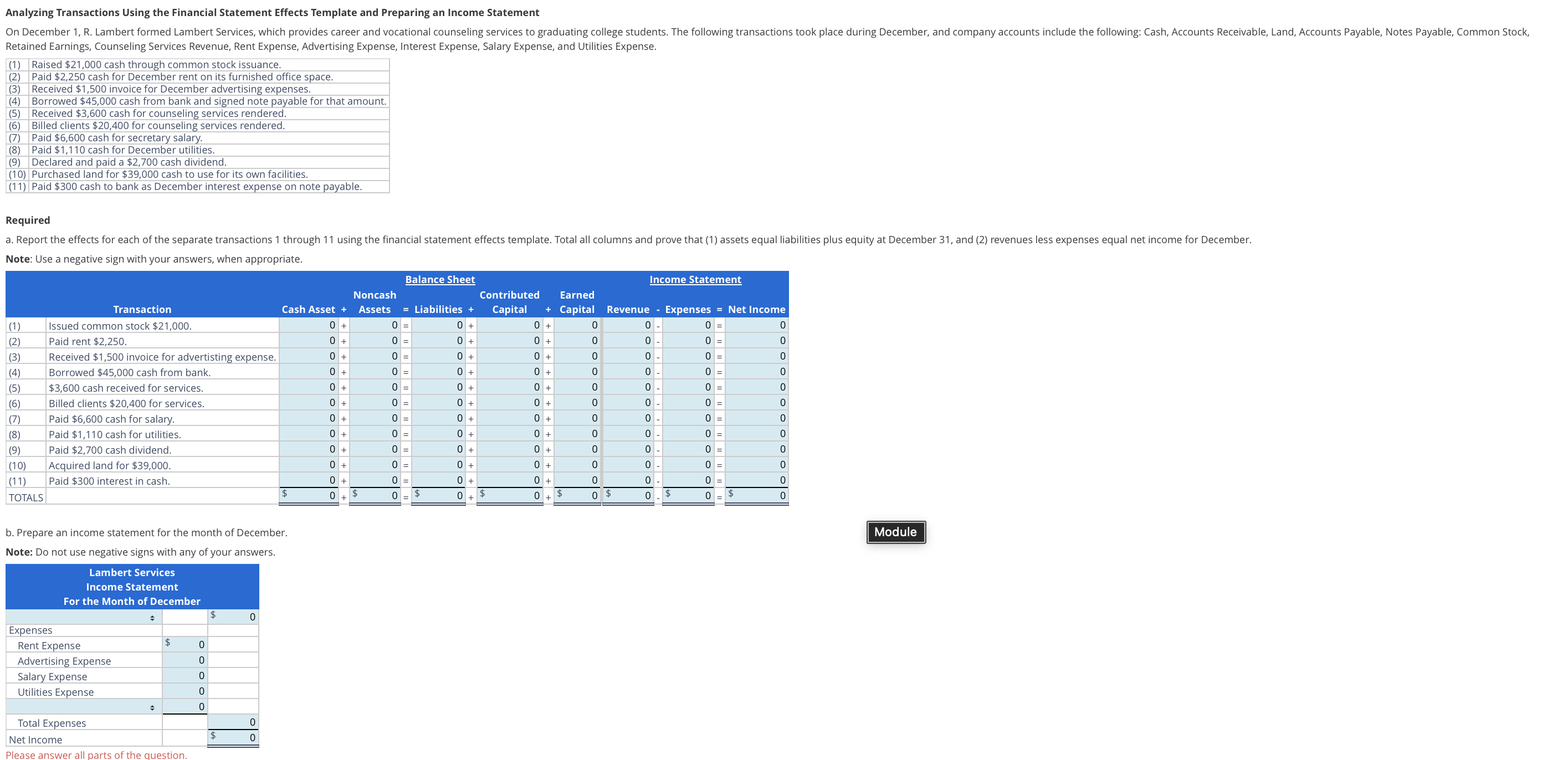
Task: Enter Advertising Expense amount in income statement
Action: point(185,660)
